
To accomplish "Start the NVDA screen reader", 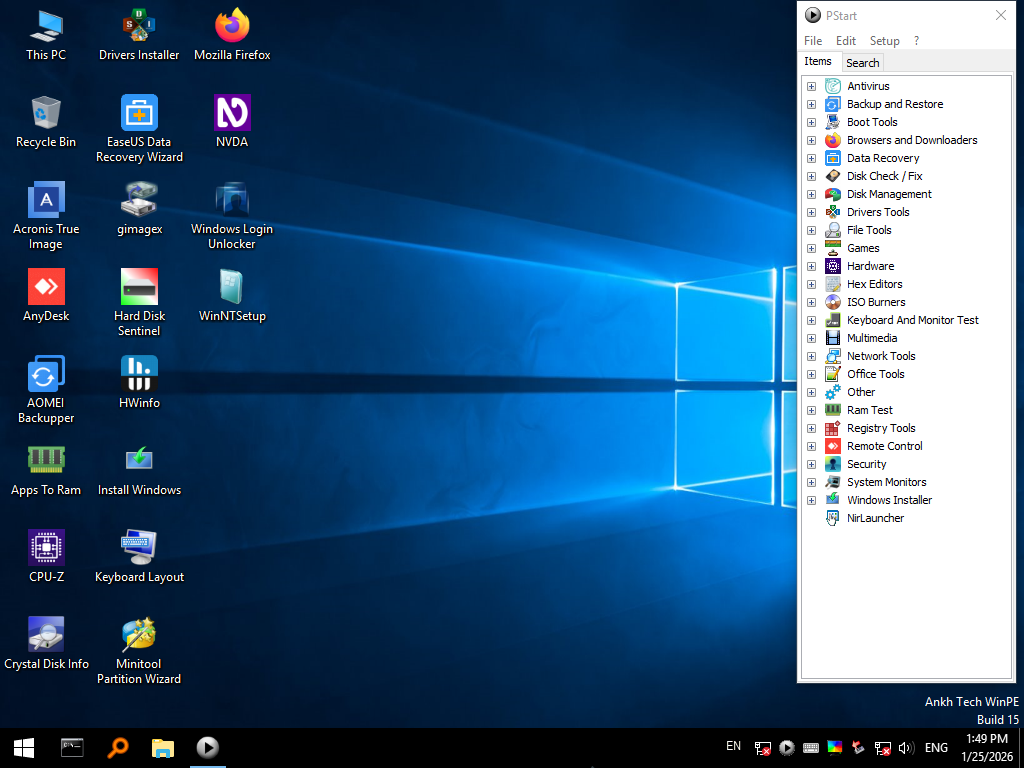I will point(231,112).
